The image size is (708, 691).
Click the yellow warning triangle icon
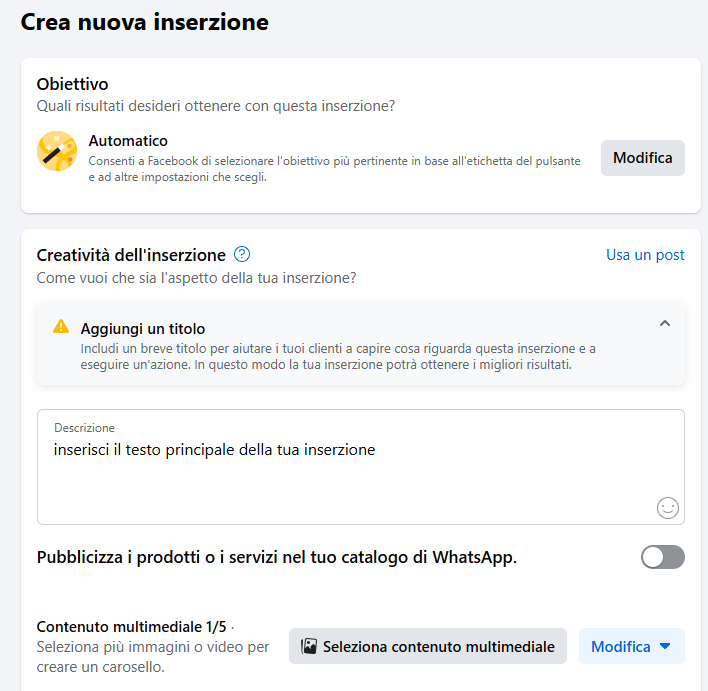[x=61, y=326]
